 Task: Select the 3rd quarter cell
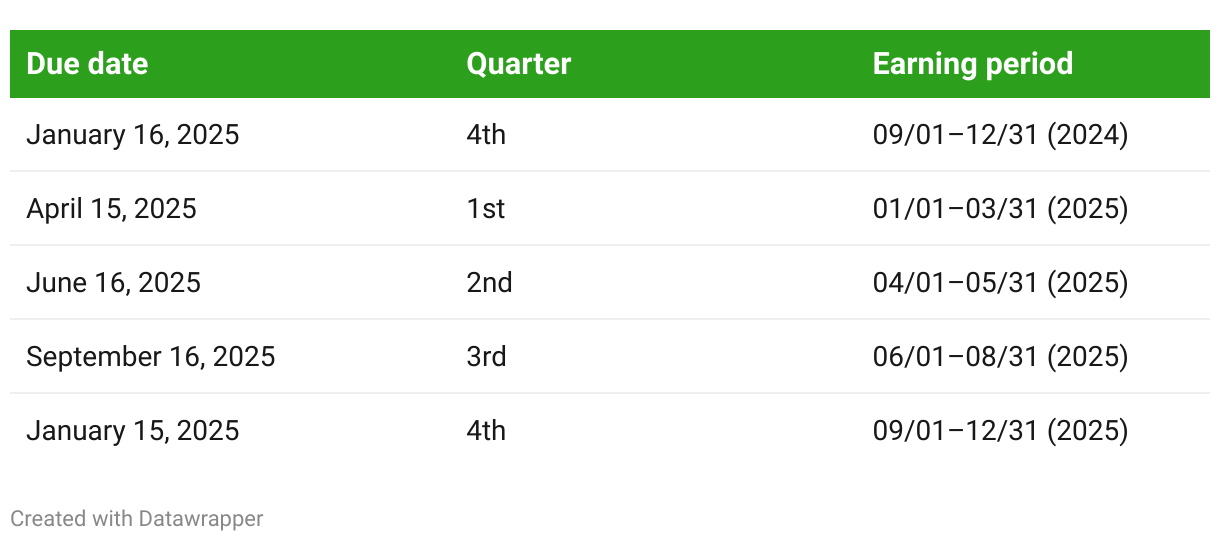point(486,357)
